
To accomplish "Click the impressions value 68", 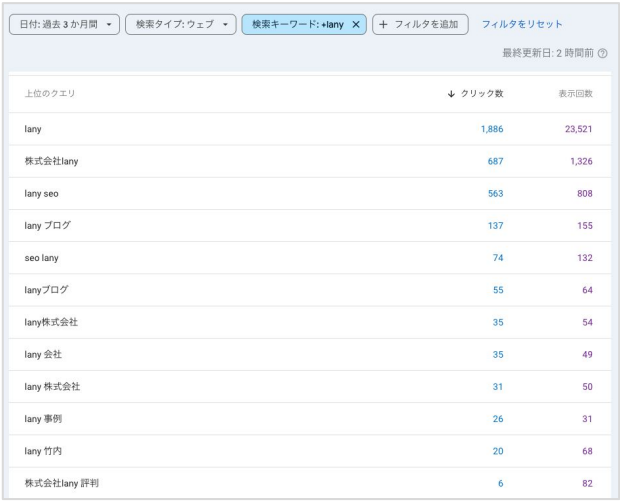I will click(587, 451).
